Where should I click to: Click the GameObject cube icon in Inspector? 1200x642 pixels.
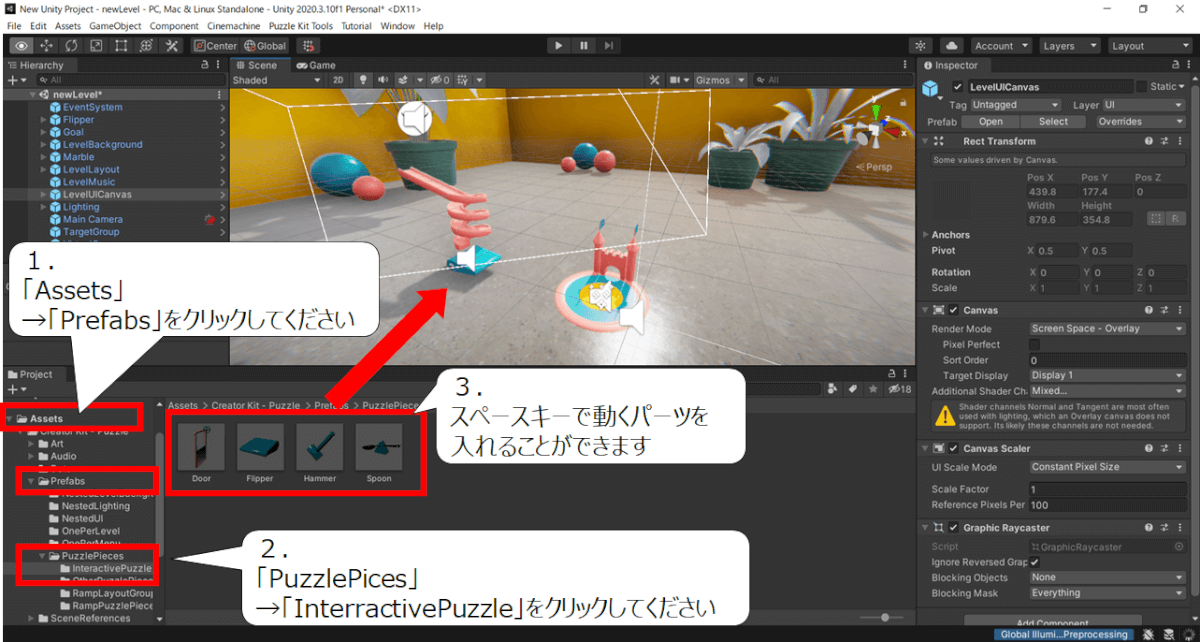(x=932, y=89)
